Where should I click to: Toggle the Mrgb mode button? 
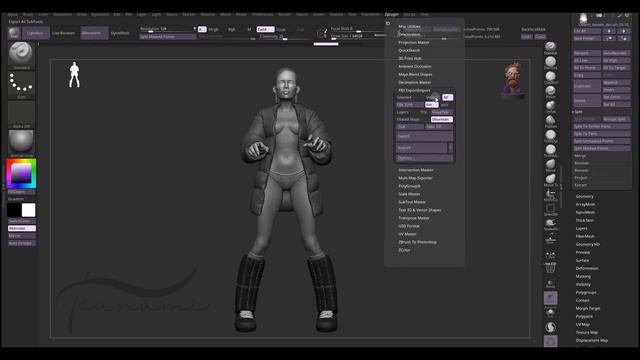(213, 29)
